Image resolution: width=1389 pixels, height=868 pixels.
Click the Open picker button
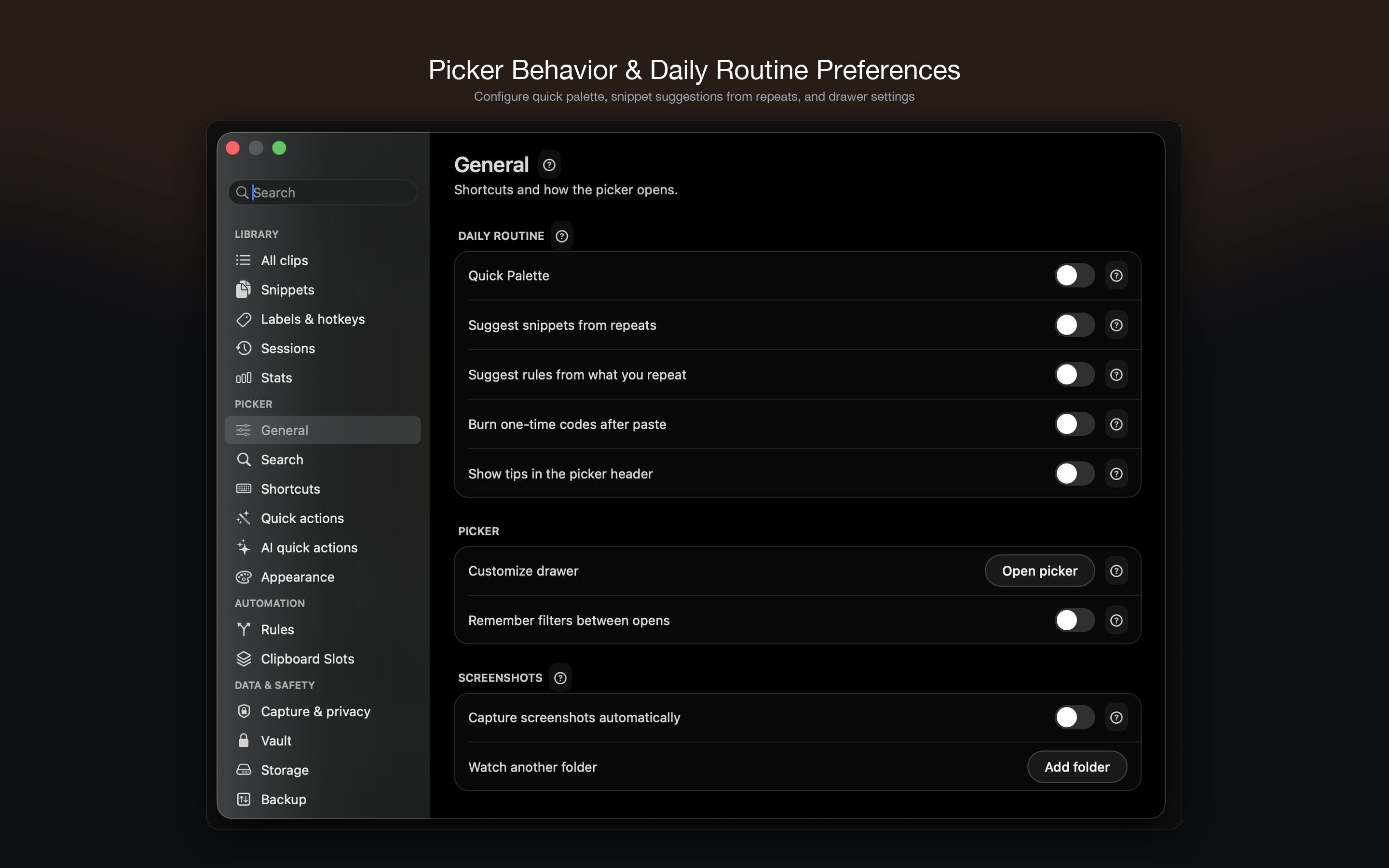point(1039,570)
